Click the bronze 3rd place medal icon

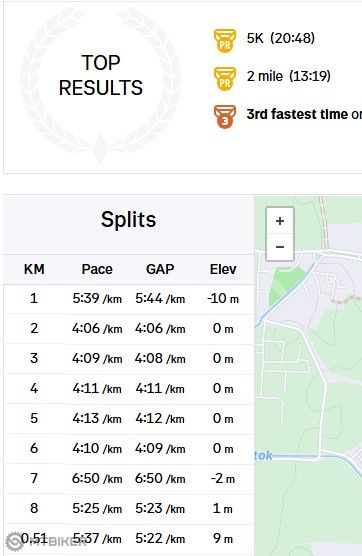pyautogui.click(x=225, y=116)
